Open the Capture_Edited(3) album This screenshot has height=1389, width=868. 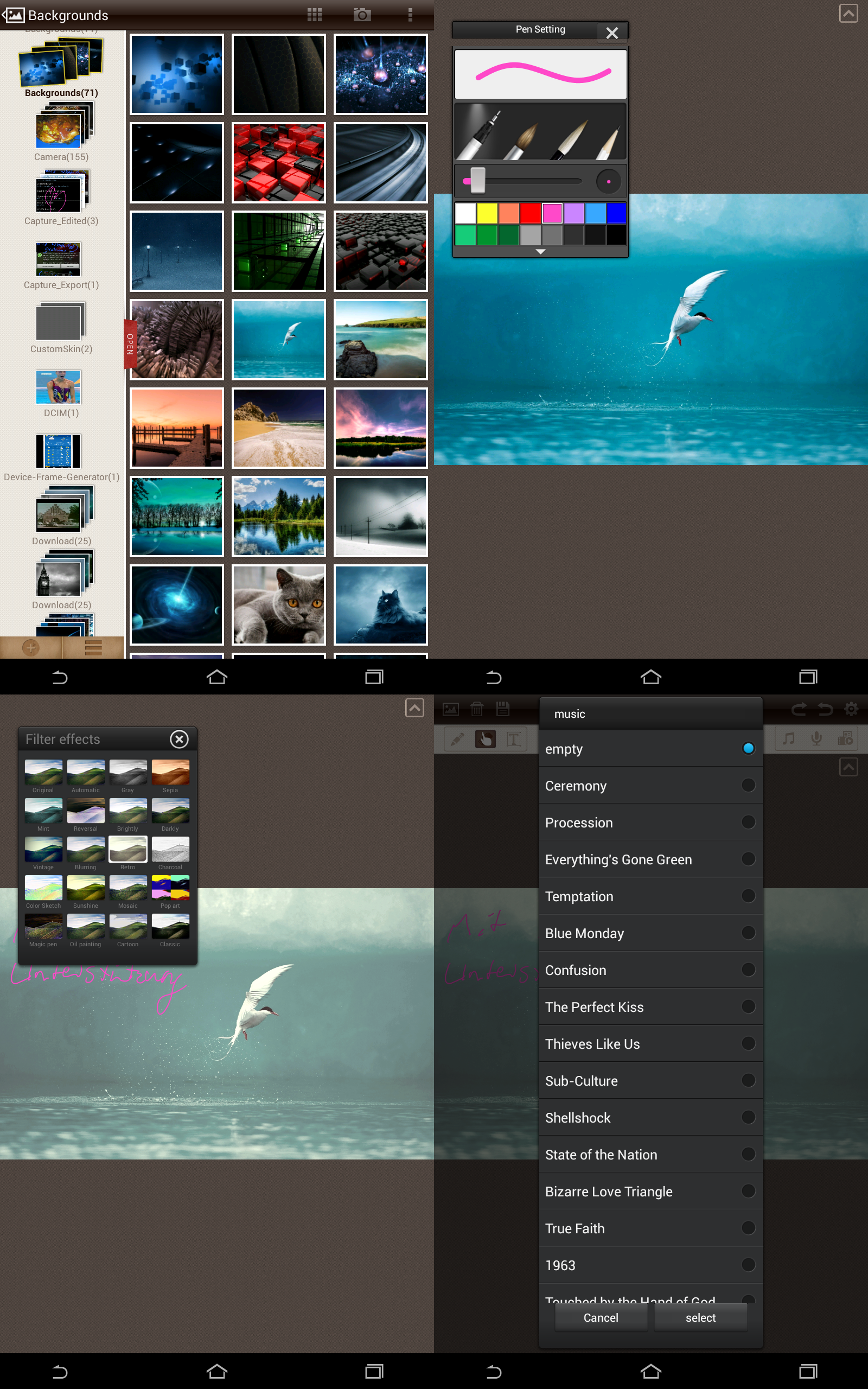(61, 197)
